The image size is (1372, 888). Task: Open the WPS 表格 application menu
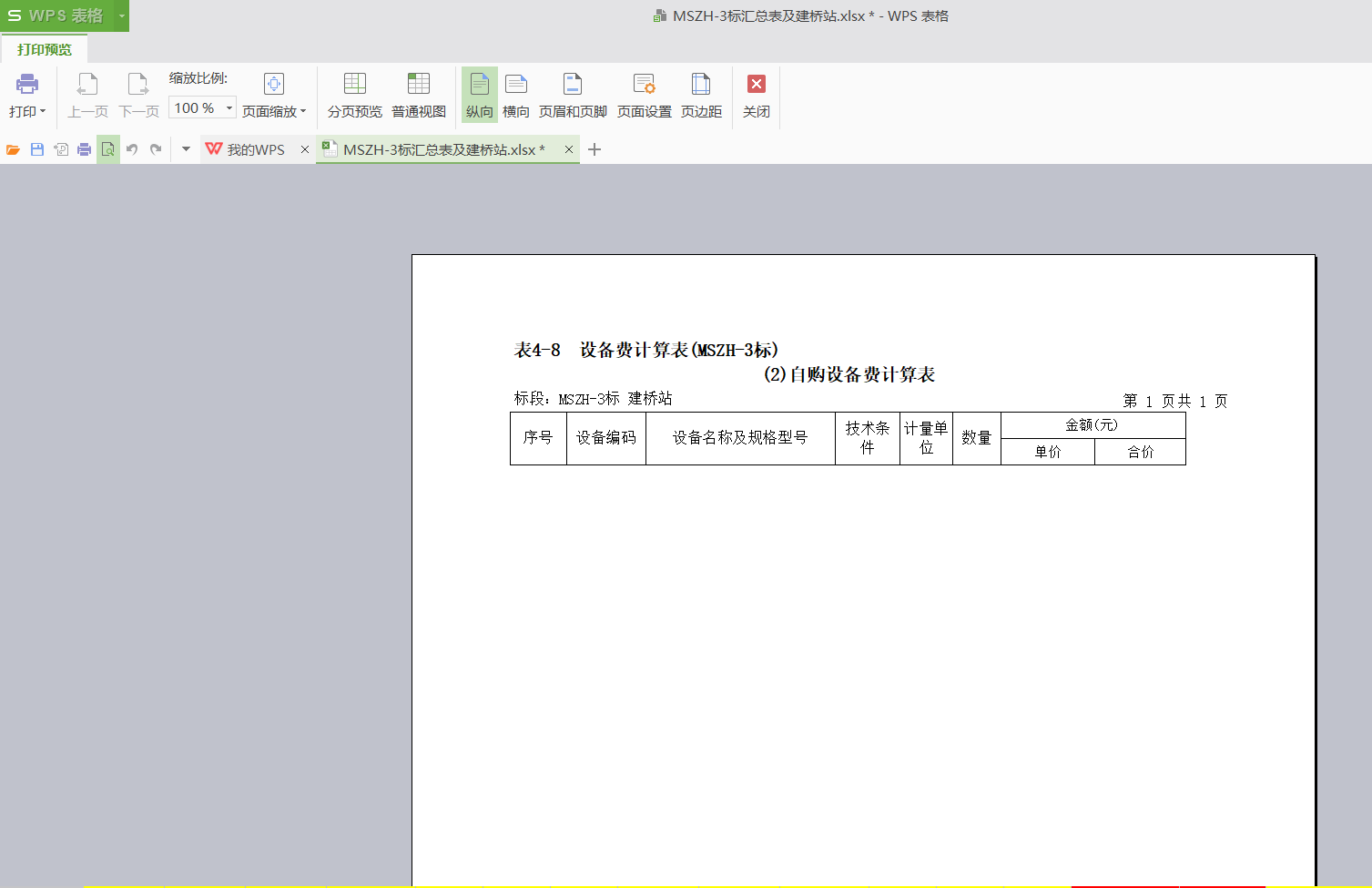[56, 15]
